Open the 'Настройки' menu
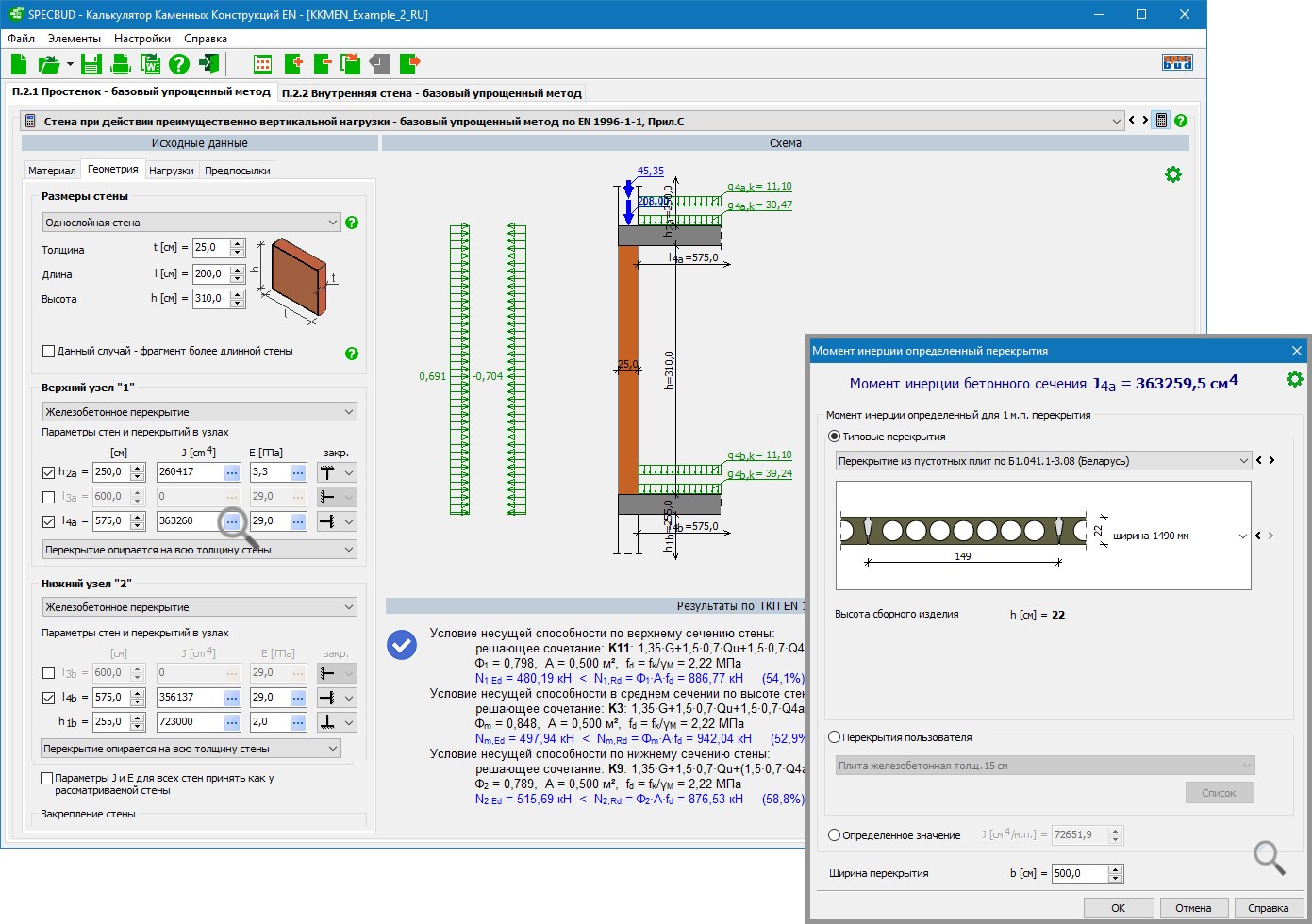This screenshot has height=924, width=1312. coord(141,39)
